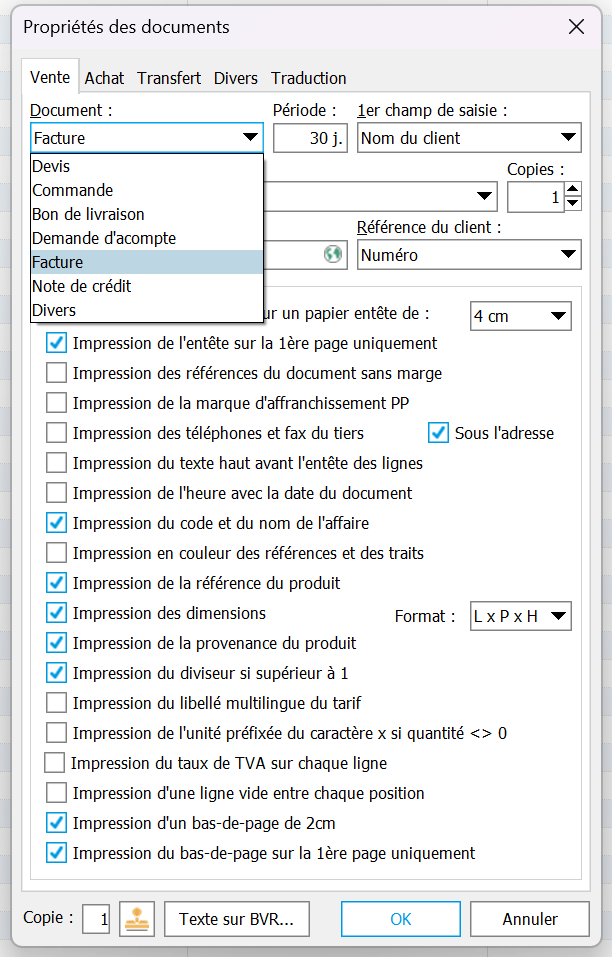Increase the Copies count with up arrow
This screenshot has width=612, height=957.
click(x=573, y=190)
